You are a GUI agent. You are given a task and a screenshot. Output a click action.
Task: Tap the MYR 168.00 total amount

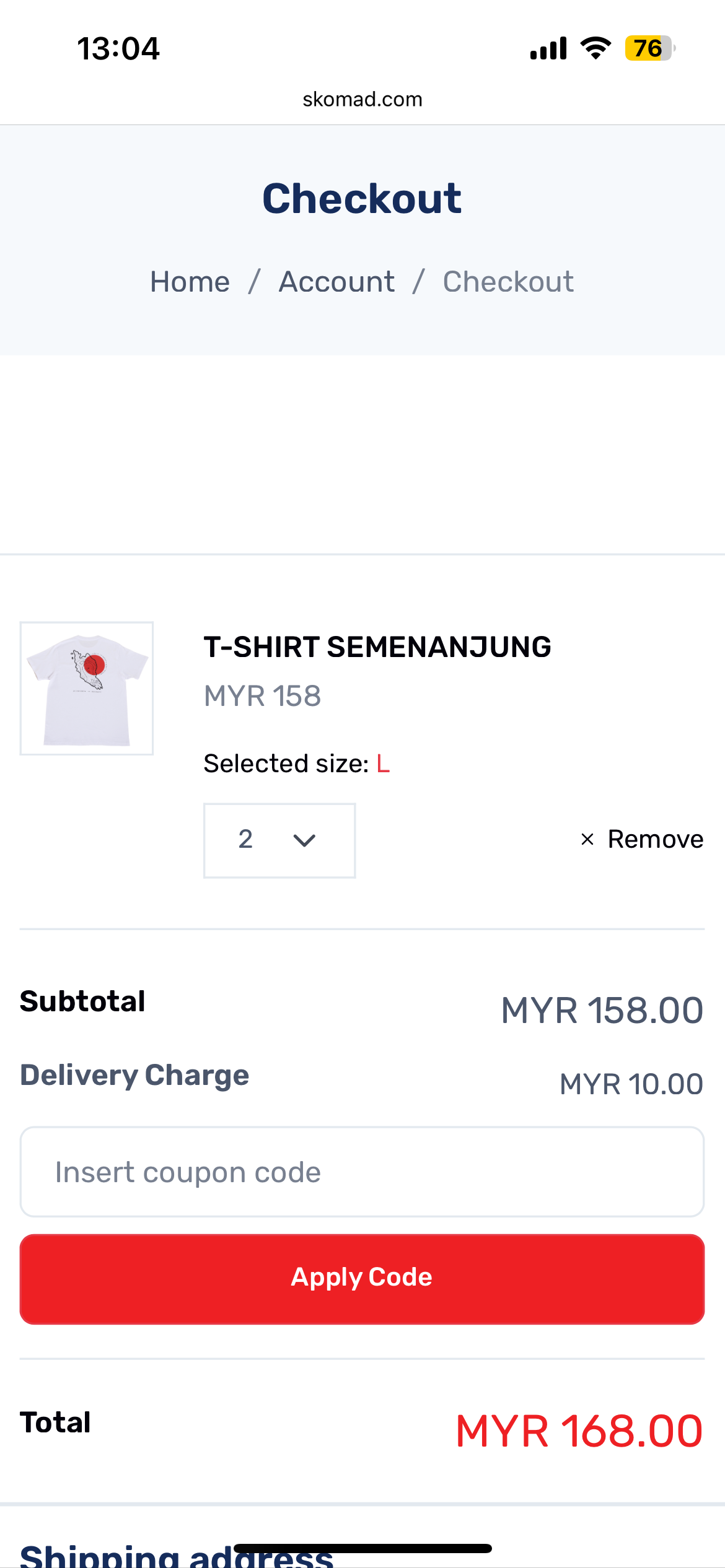point(579,1431)
